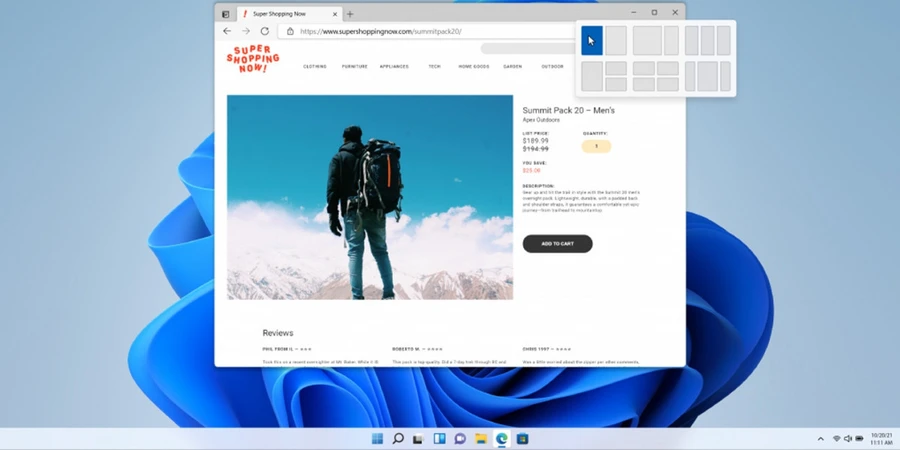Image resolution: width=900 pixels, height=450 pixels.
Task: Click the Microsoft Edge taskbar icon
Action: pos(502,439)
